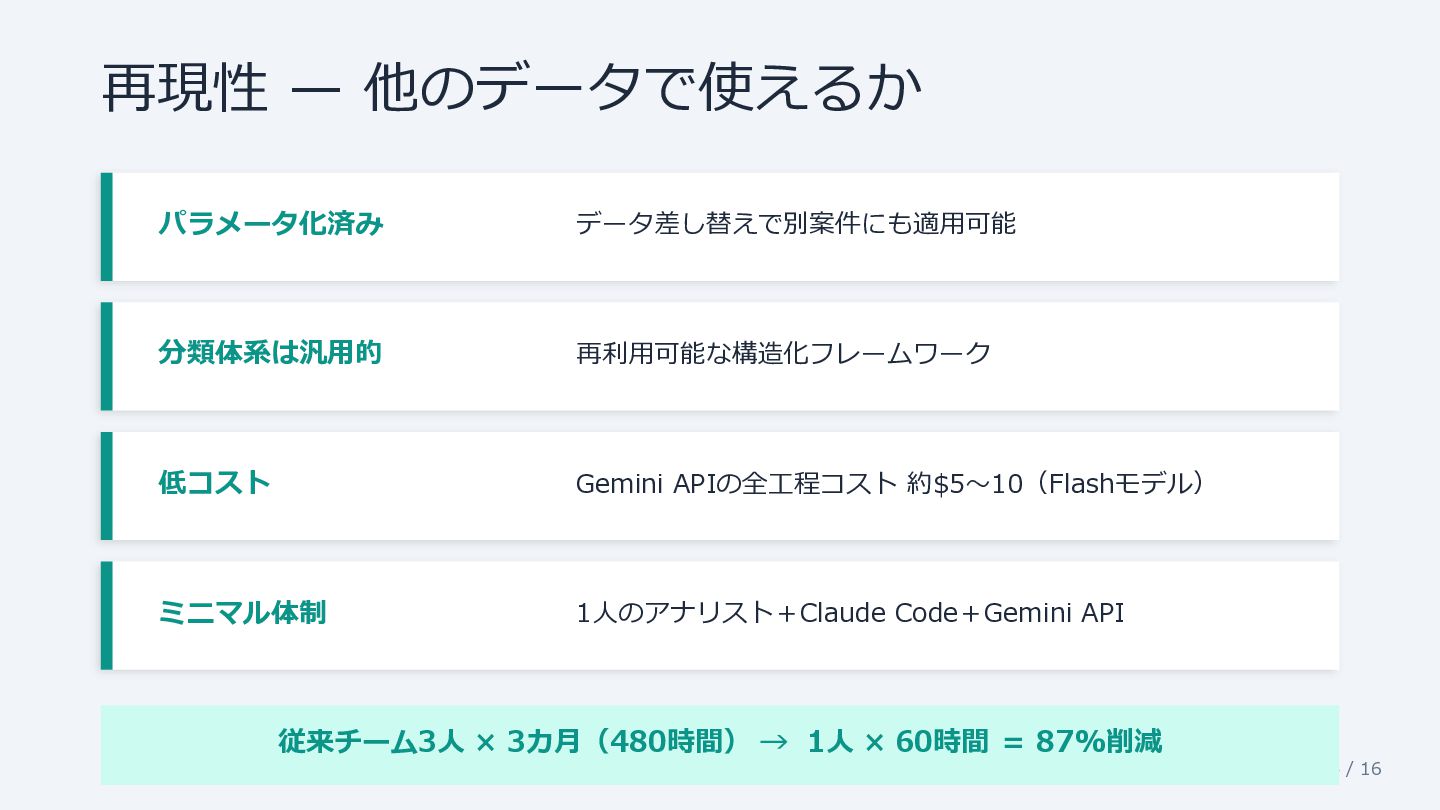
Task: Click the green accent bar beside 分類体系は汎用的
Action: (x=107, y=356)
